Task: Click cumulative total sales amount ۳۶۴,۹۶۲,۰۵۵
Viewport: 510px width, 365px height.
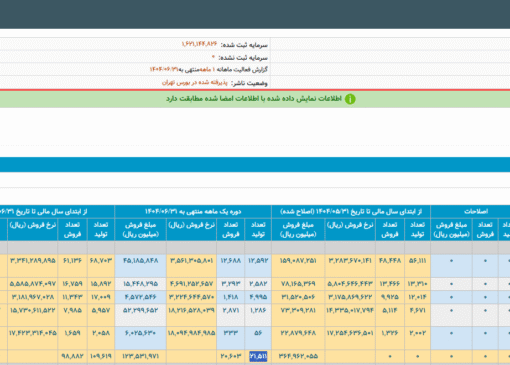Action: pos(298,356)
